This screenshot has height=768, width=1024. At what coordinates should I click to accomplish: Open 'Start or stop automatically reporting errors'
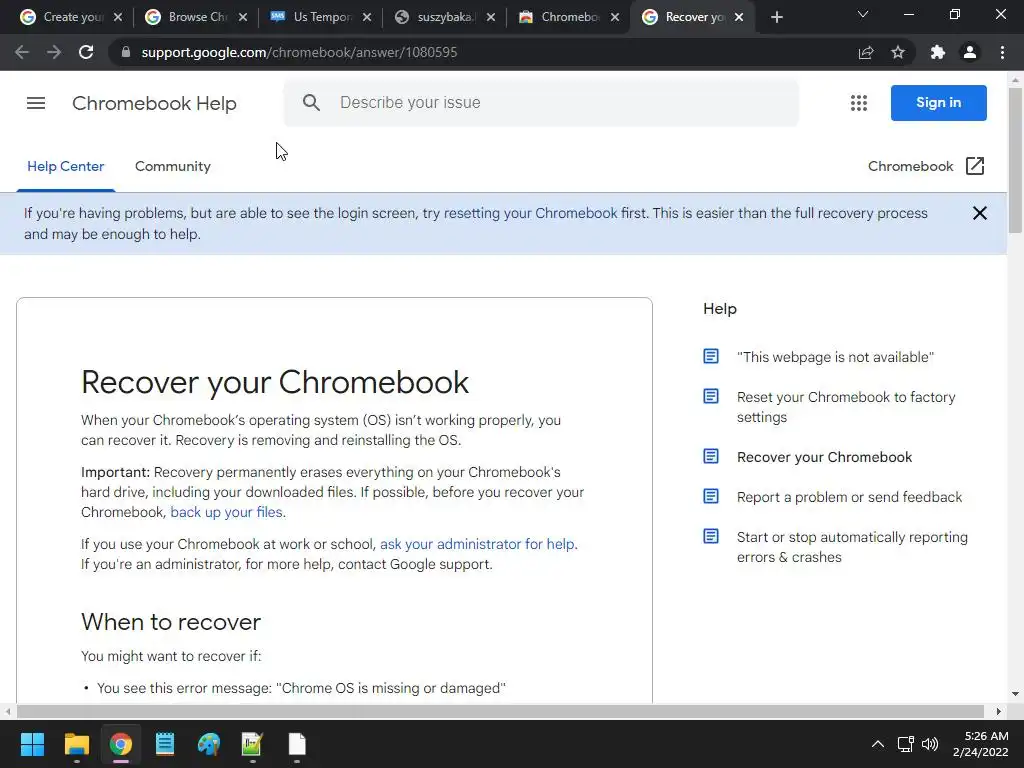(x=852, y=547)
